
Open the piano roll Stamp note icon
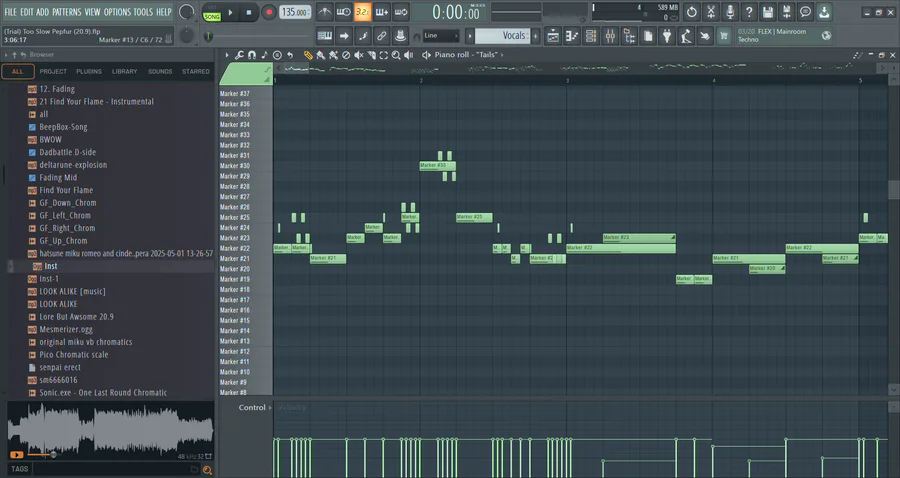click(x=264, y=55)
